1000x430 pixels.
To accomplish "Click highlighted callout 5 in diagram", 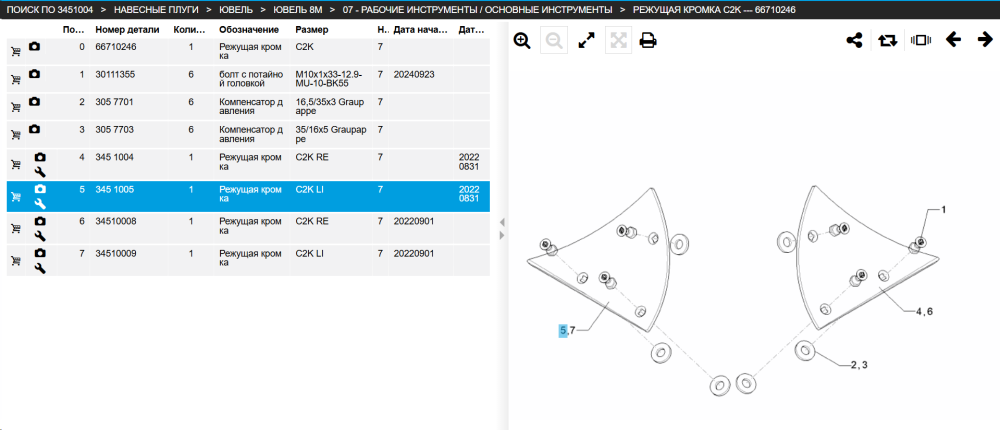I will coord(563,330).
